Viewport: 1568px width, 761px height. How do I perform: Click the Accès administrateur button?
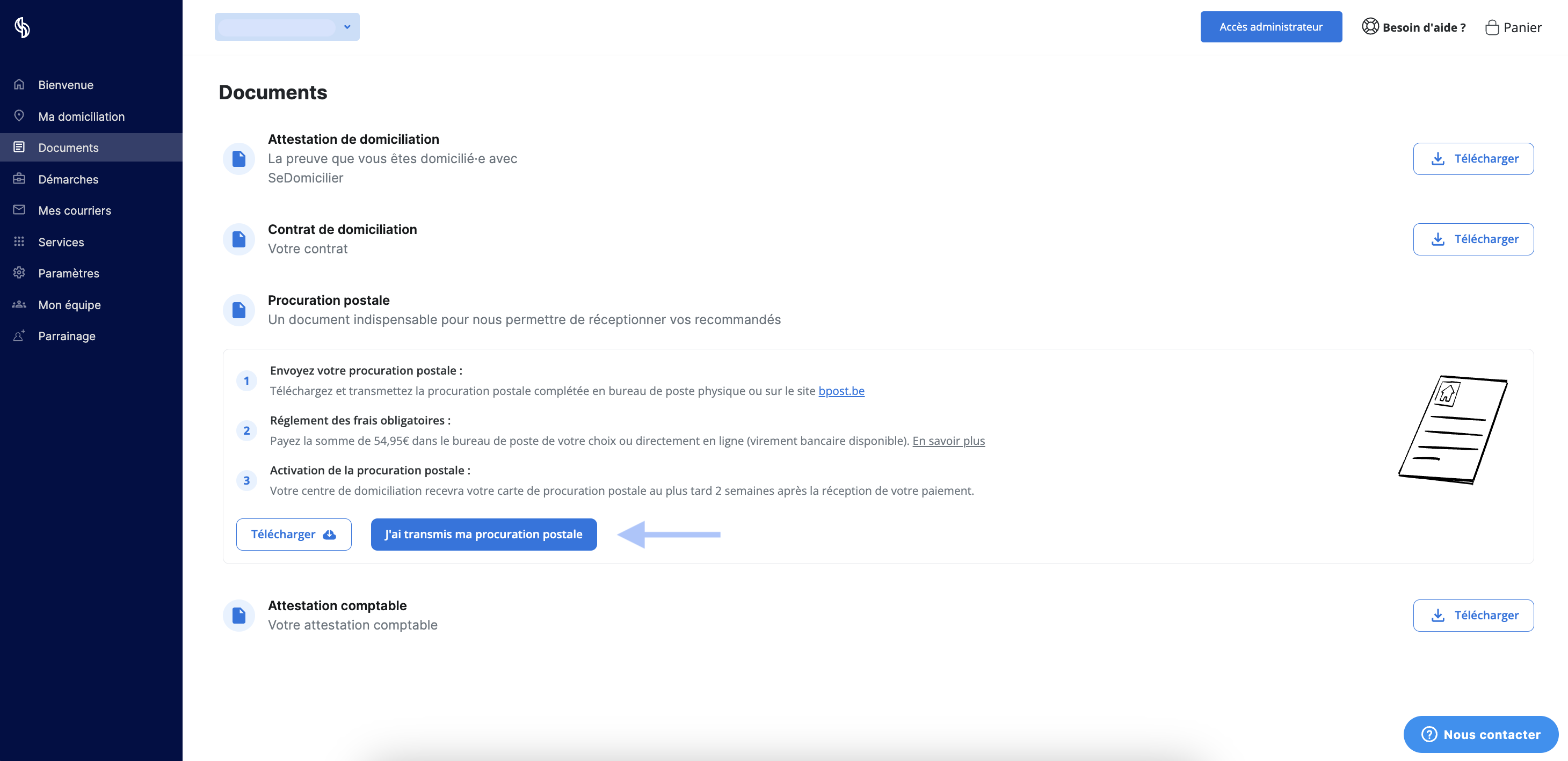(x=1271, y=27)
